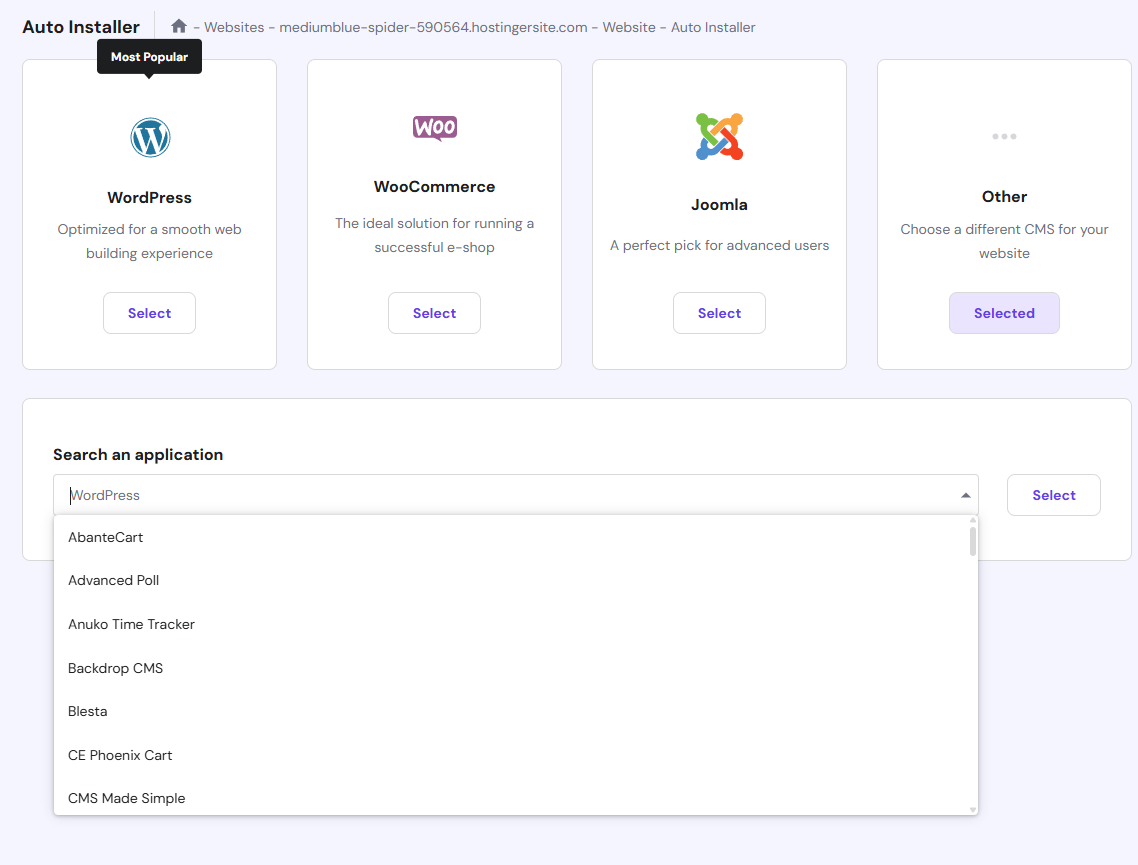Select WooCommerce card button

tap(435, 313)
